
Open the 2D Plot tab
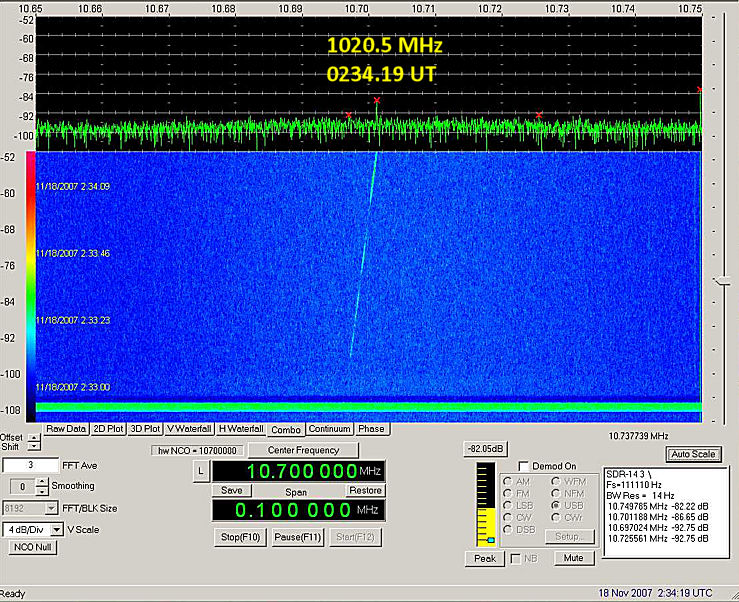click(x=108, y=429)
